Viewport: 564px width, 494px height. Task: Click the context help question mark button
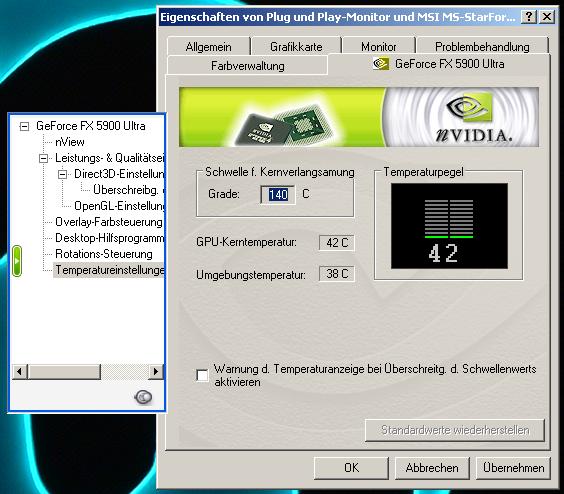[528, 17]
